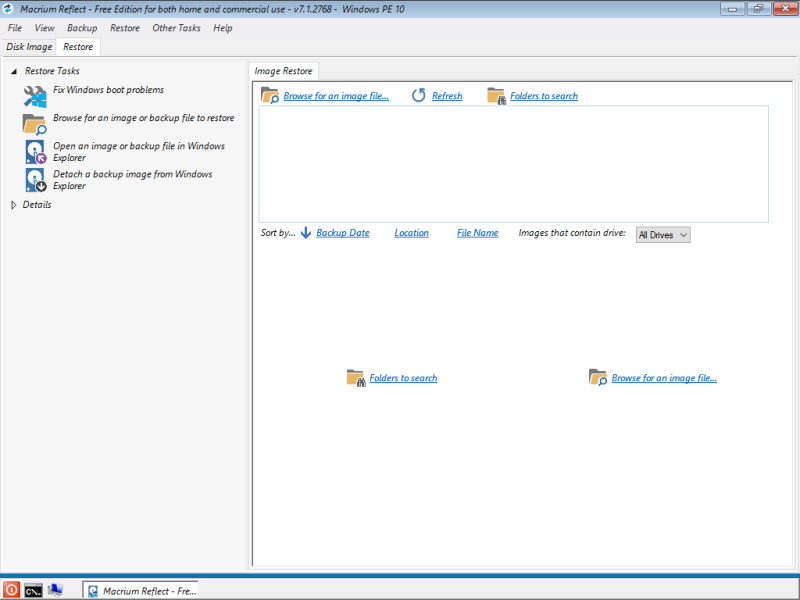Sort images by Backup Date
Screen dimensions: 800x600
[343, 233]
